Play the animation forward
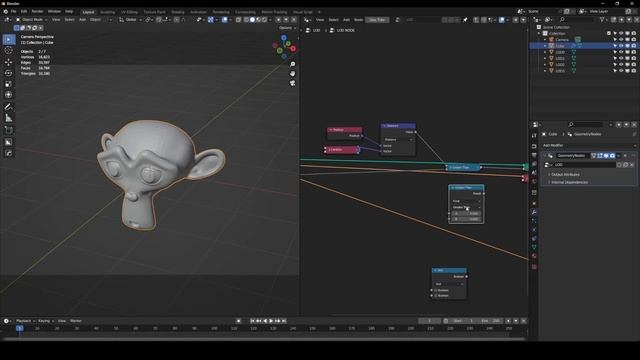 click(x=271, y=321)
